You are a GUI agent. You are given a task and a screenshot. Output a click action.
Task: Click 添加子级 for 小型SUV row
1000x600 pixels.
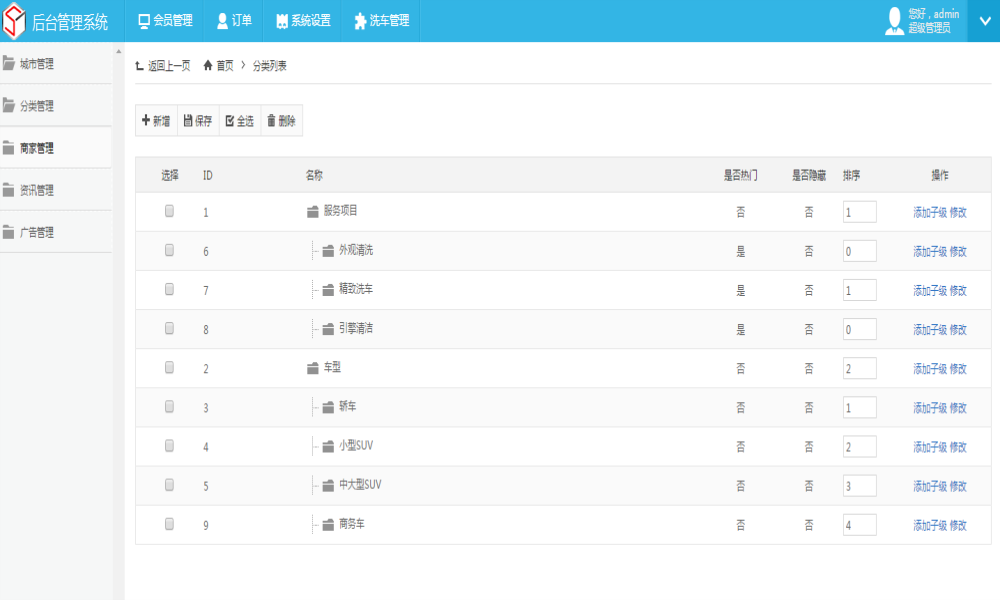930,447
